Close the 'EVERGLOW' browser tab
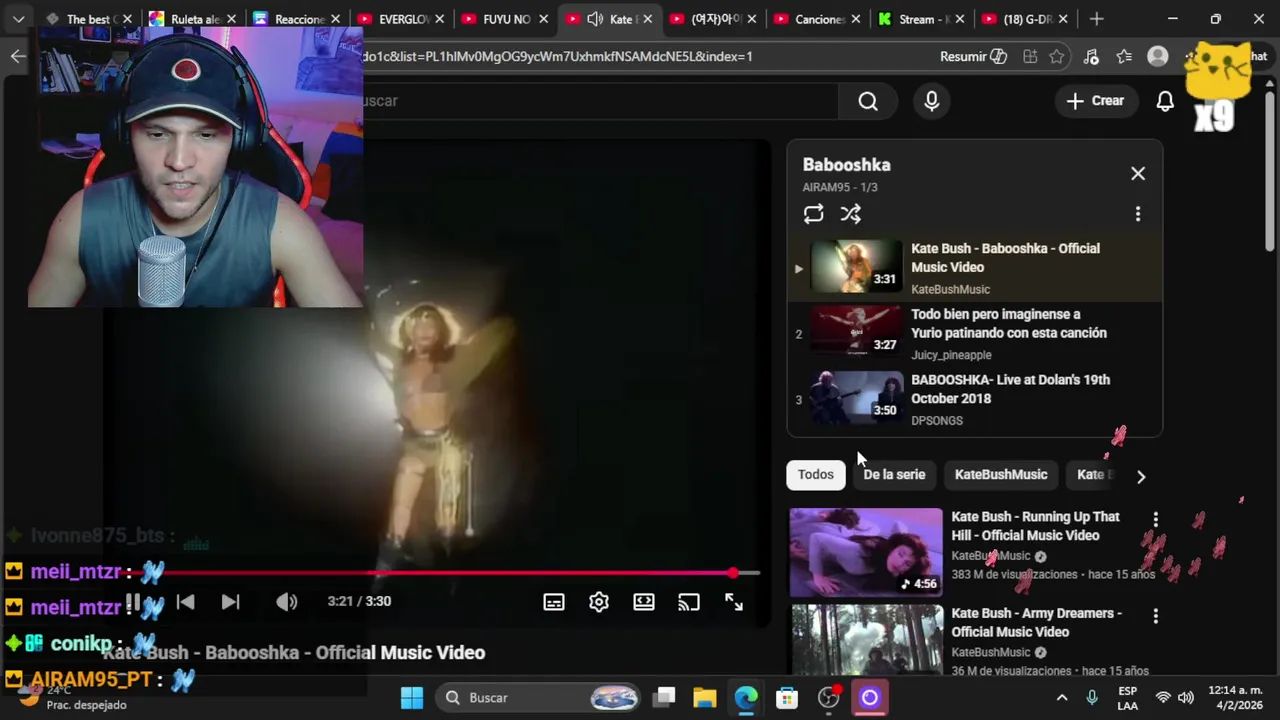The image size is (1280, 720). coord(439,19)
